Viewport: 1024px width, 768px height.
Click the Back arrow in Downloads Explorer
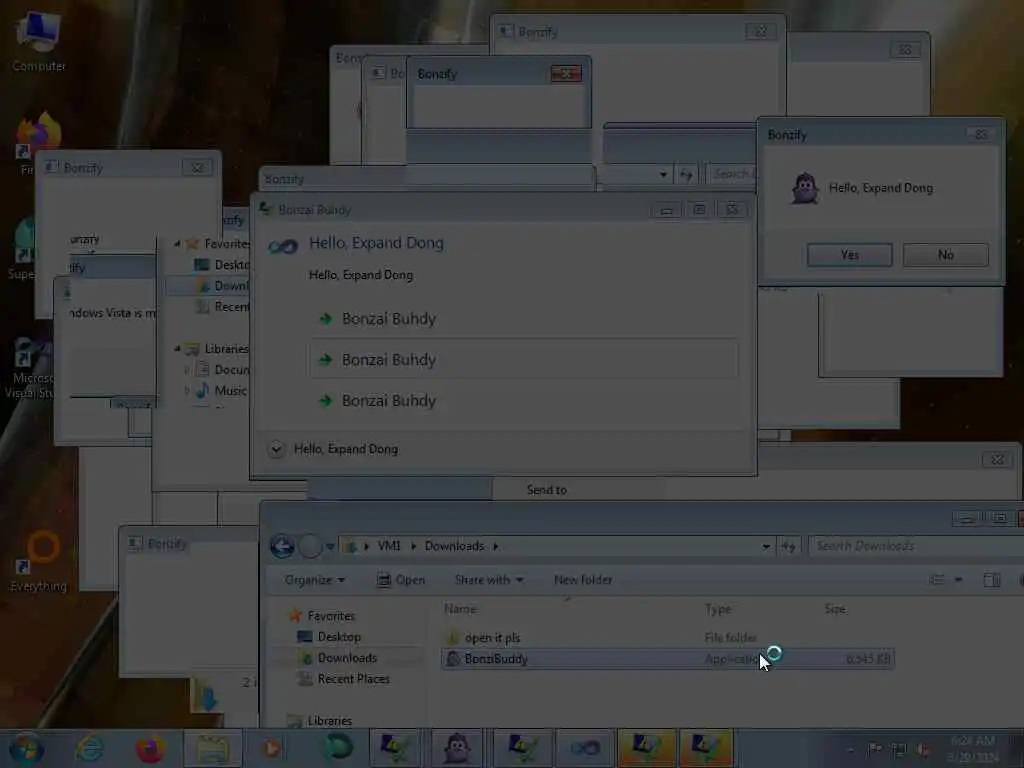(282, 546)
